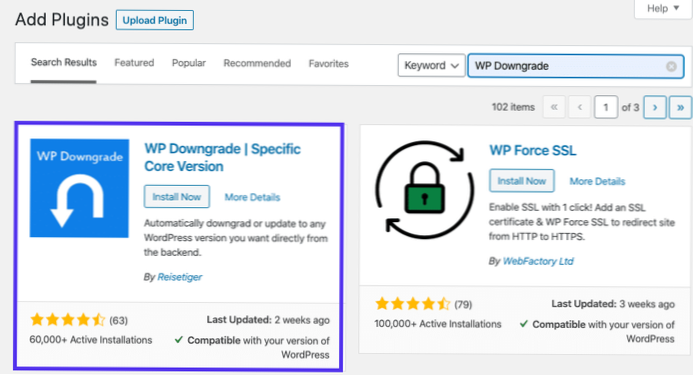Click the WP Downgrade compatibility checkmark
Viewport: 693px width, 375px height.
pyautogui.click(x=179, y=340)
